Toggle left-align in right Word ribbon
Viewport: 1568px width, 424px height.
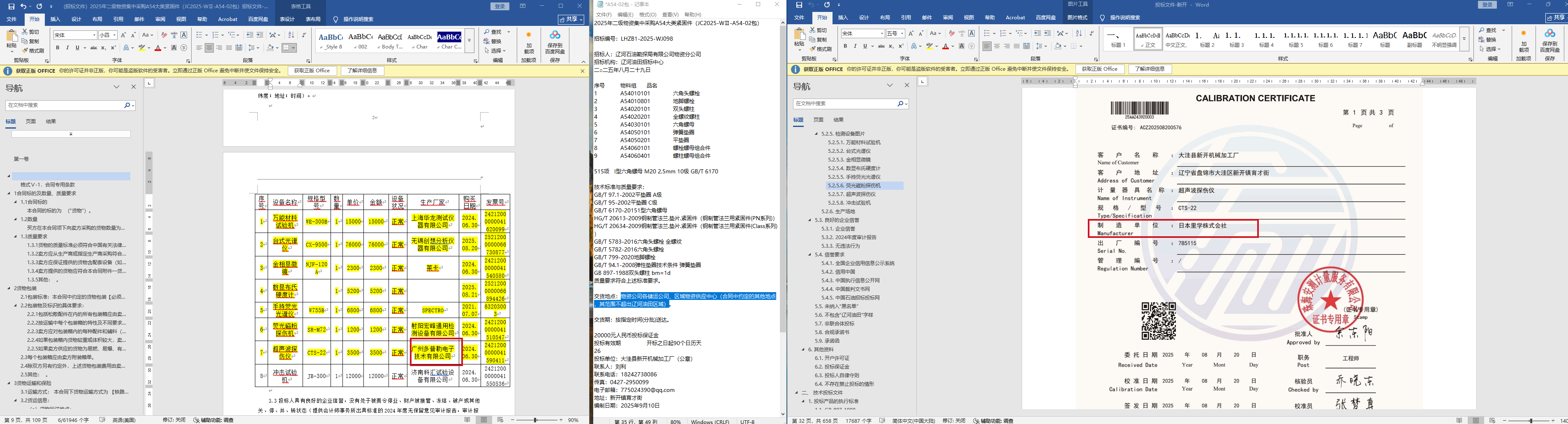point(987,46)
